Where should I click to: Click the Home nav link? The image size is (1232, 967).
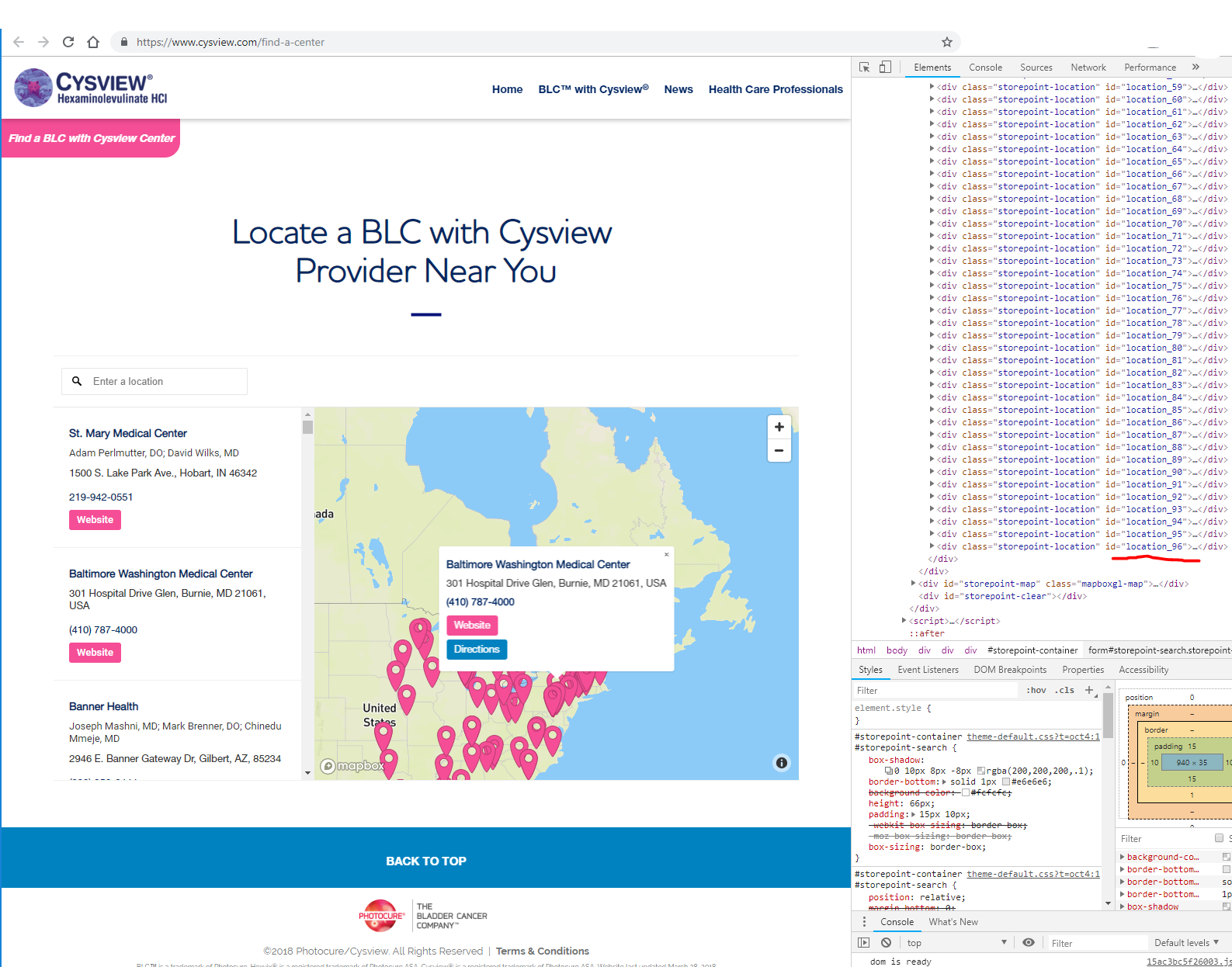(507, 89)
